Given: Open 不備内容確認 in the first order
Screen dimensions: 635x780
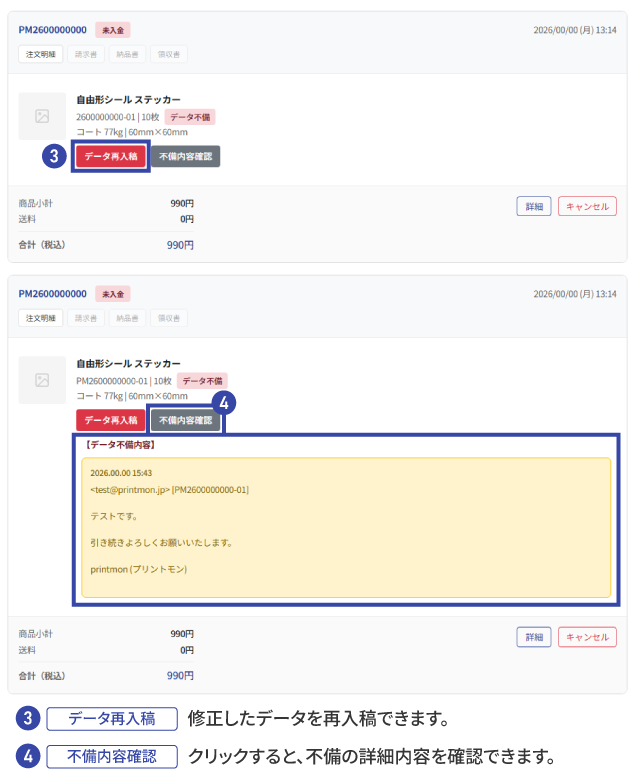Looking at the screenshot, I should pos(185,156).
